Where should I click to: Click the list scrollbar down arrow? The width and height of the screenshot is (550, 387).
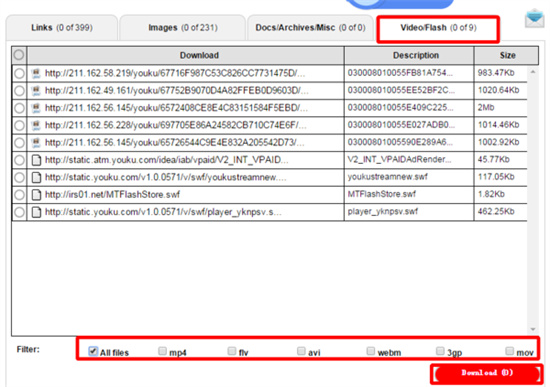click(x=533, y=329)
